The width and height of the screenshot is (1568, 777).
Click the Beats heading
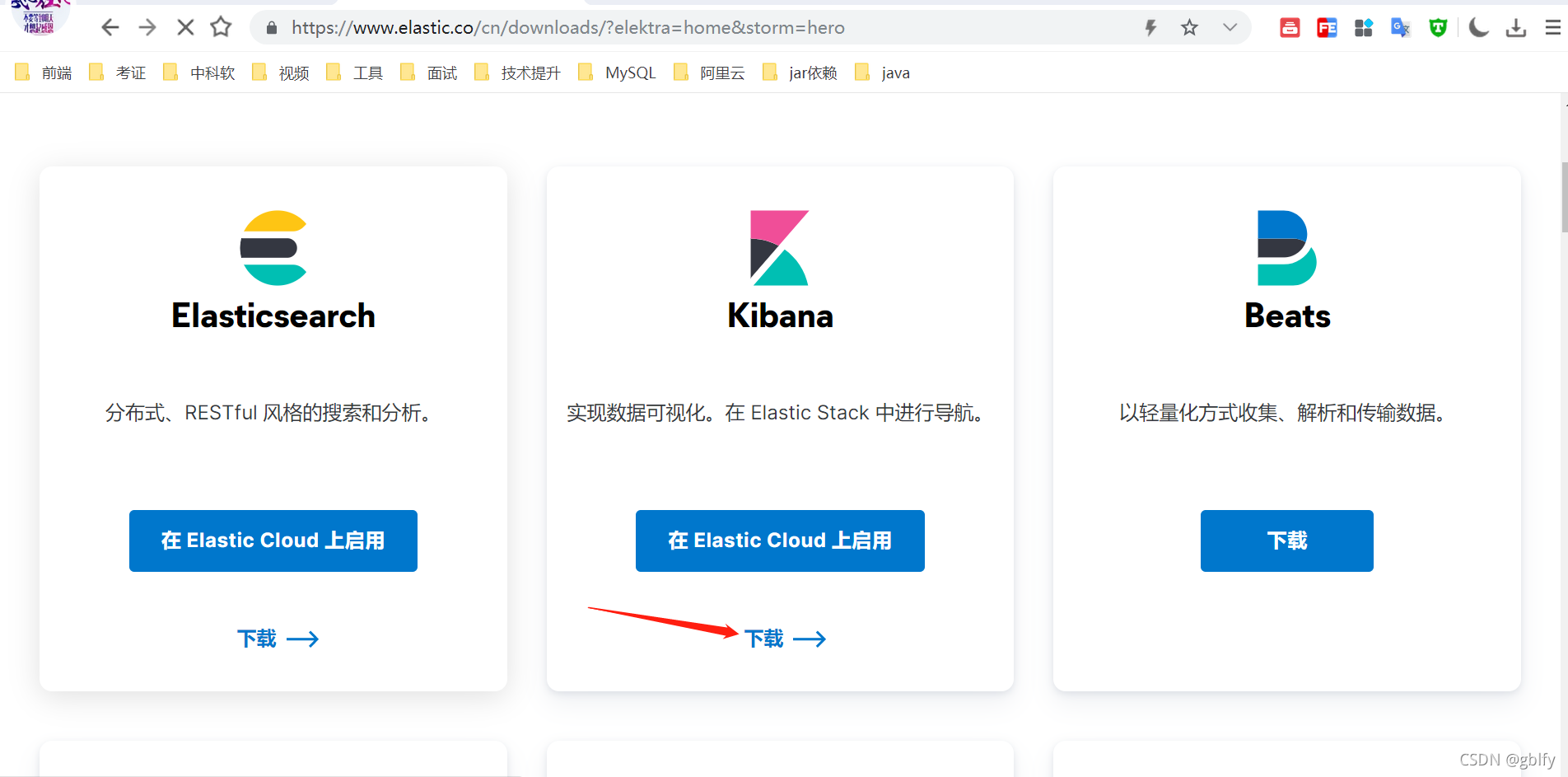point(1287,316)
